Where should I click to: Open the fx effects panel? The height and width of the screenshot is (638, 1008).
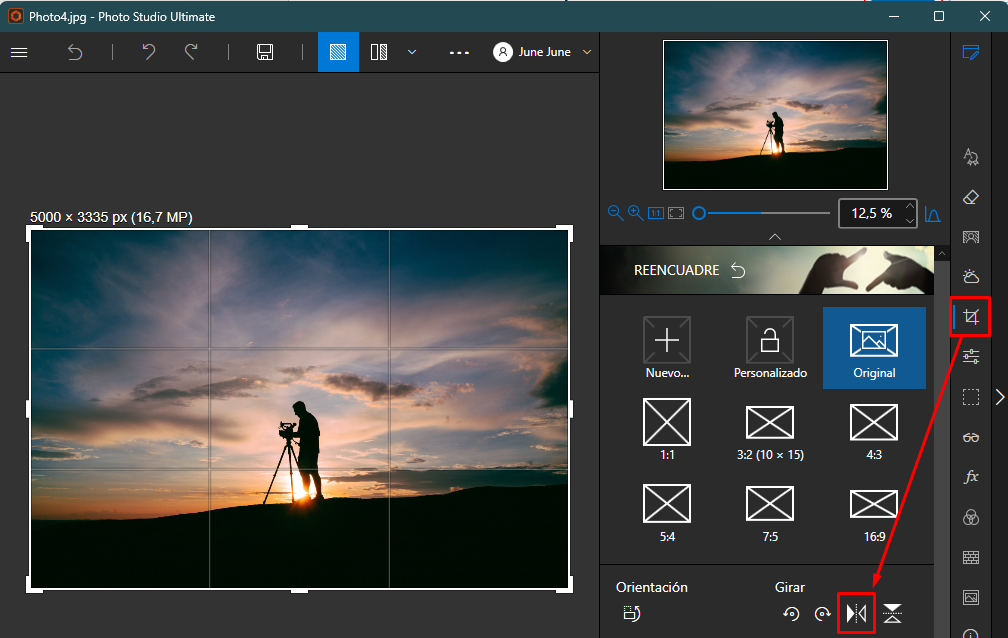coord(971,477)
